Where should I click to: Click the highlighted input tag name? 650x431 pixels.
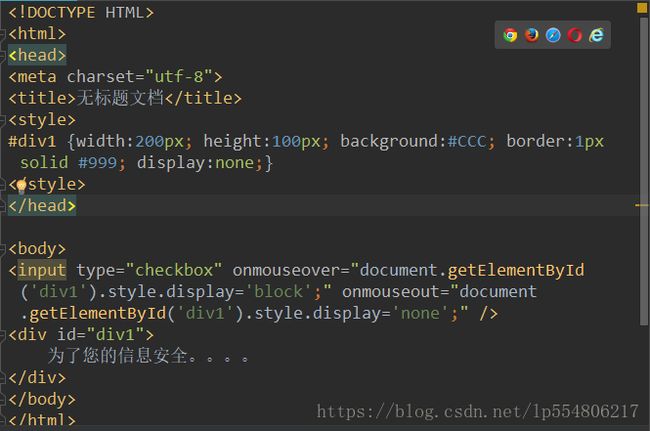click(42, 270)
